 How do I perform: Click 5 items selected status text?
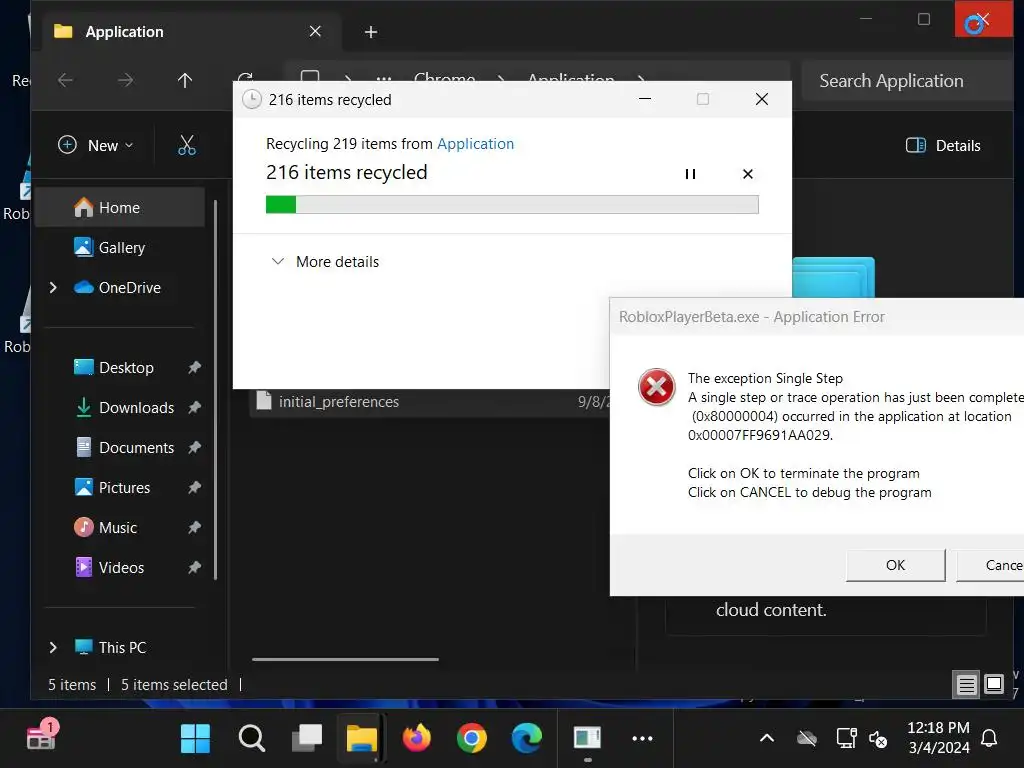point(174,684)
